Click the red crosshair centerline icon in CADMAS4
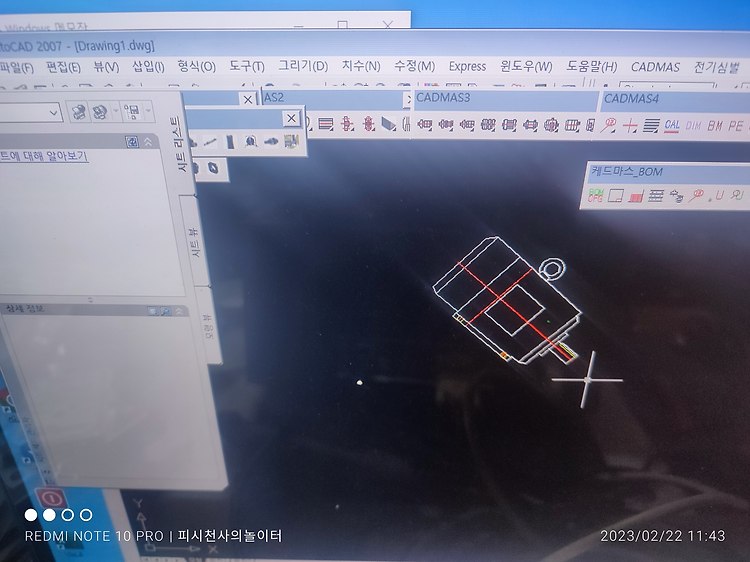The width and height of the screenshot is (750, 562). coord(630,126)
